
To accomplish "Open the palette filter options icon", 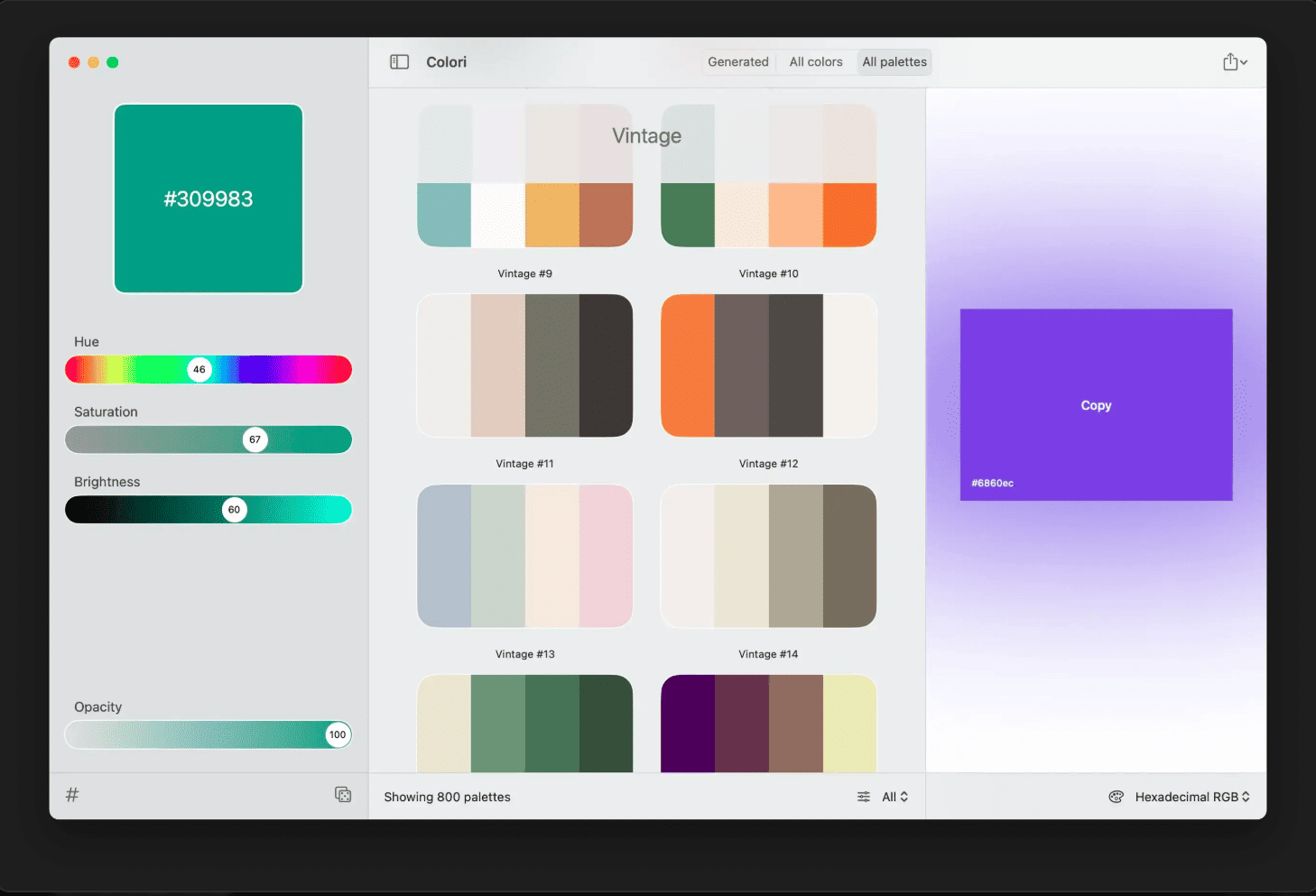I will coord(864,797).
